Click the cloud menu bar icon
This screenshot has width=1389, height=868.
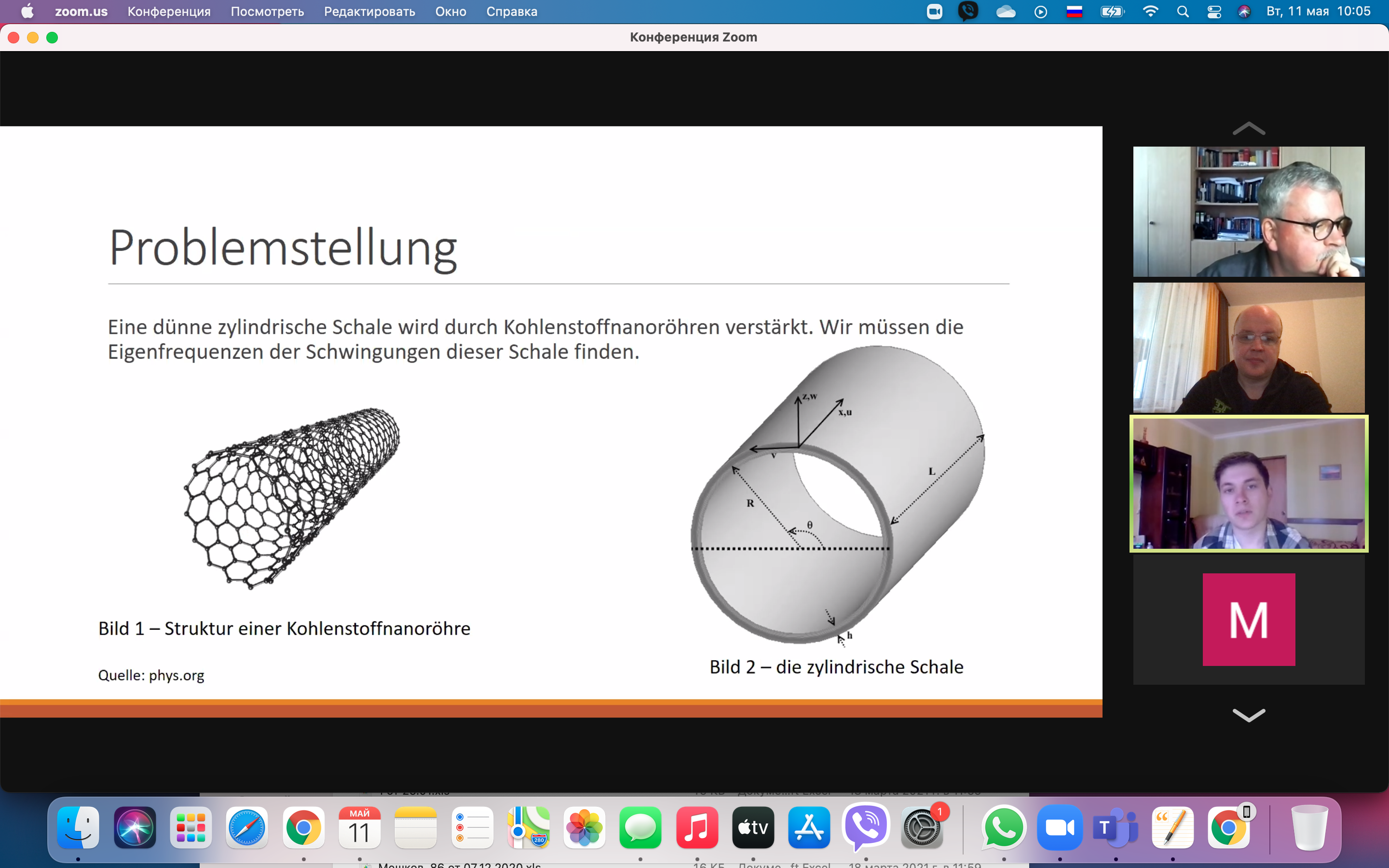(1006, 12)
